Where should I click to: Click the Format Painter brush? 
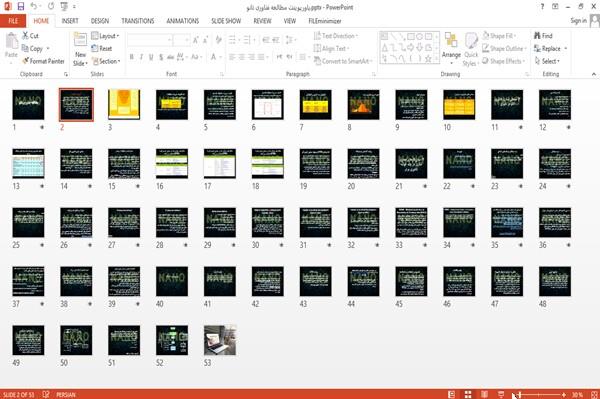coord(43,61)
